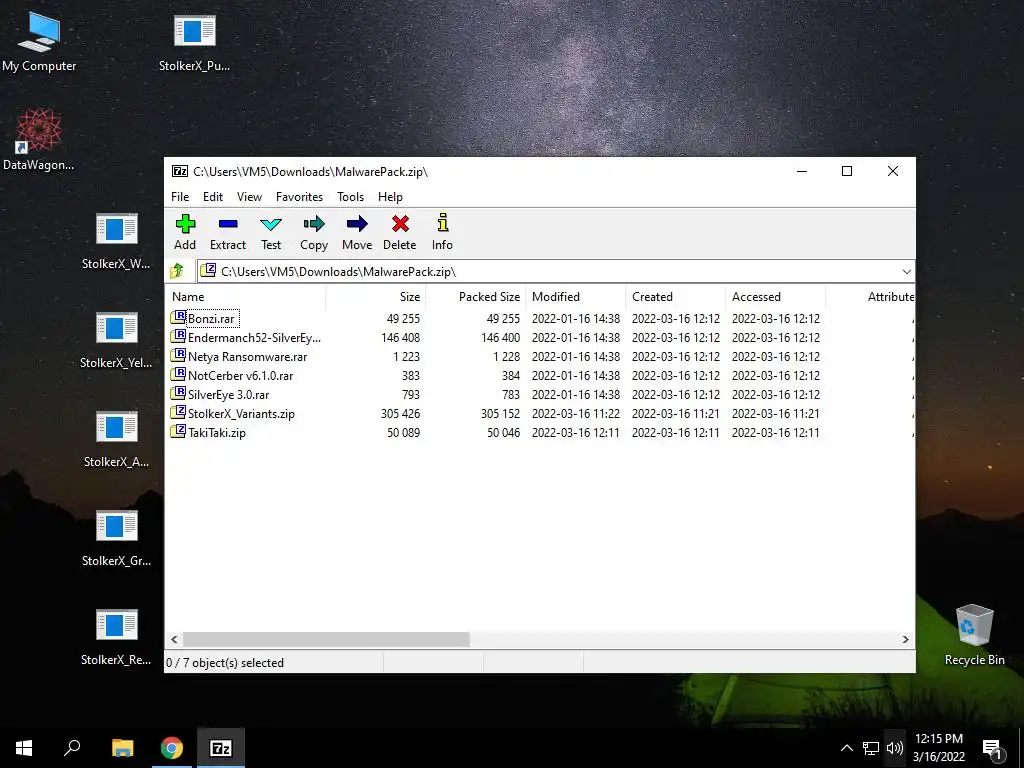Click the Extract toolbar icon

tap(227, 232)
